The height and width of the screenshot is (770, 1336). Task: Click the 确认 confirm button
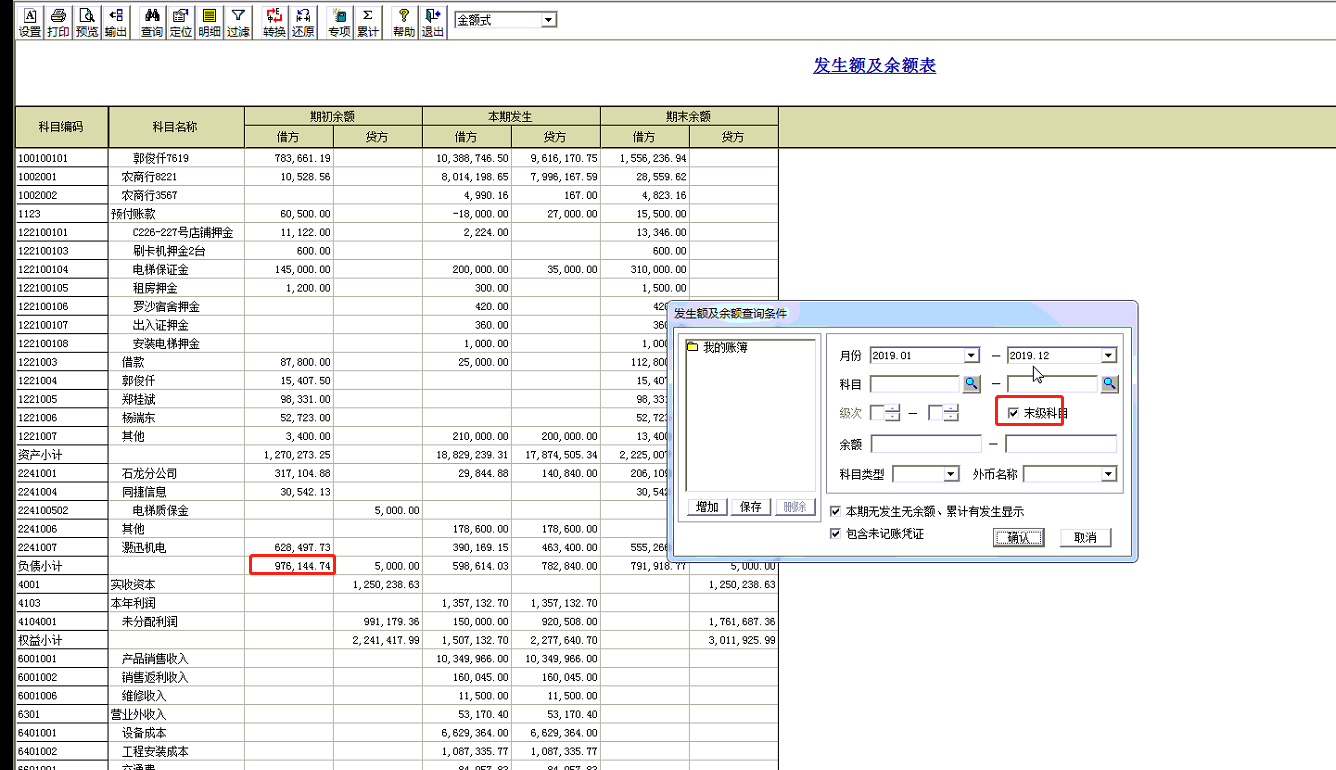(x=1019, y=538)
